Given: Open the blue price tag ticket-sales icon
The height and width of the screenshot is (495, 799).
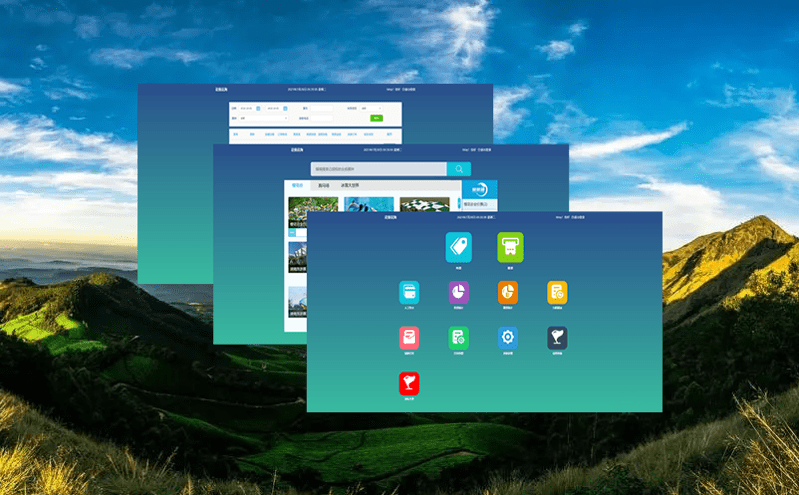Looking at the screenshot, I should 458,247.
